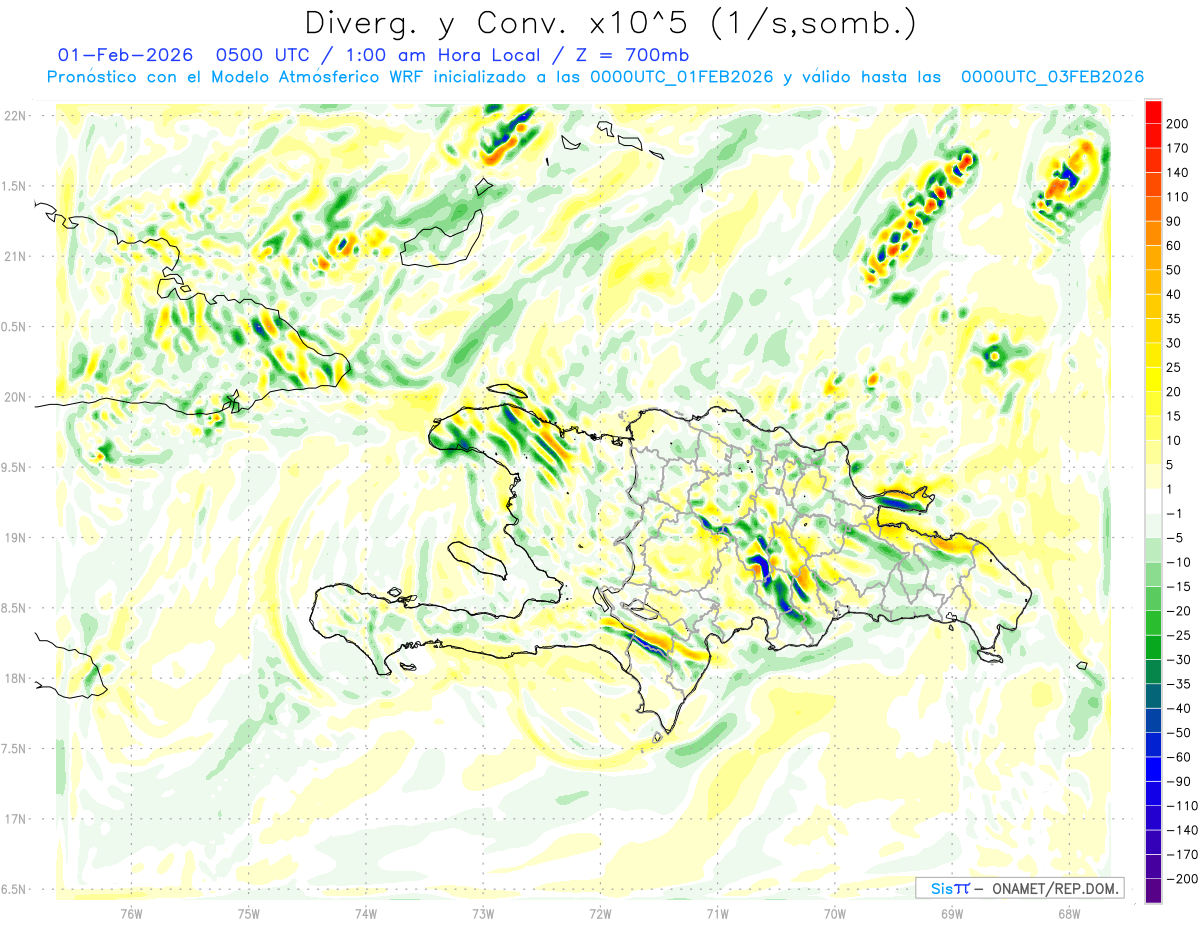Viewport: 1200px width, 927px height.
Task: Click the 21N latitude label
Action: click(x=15, y=256)
